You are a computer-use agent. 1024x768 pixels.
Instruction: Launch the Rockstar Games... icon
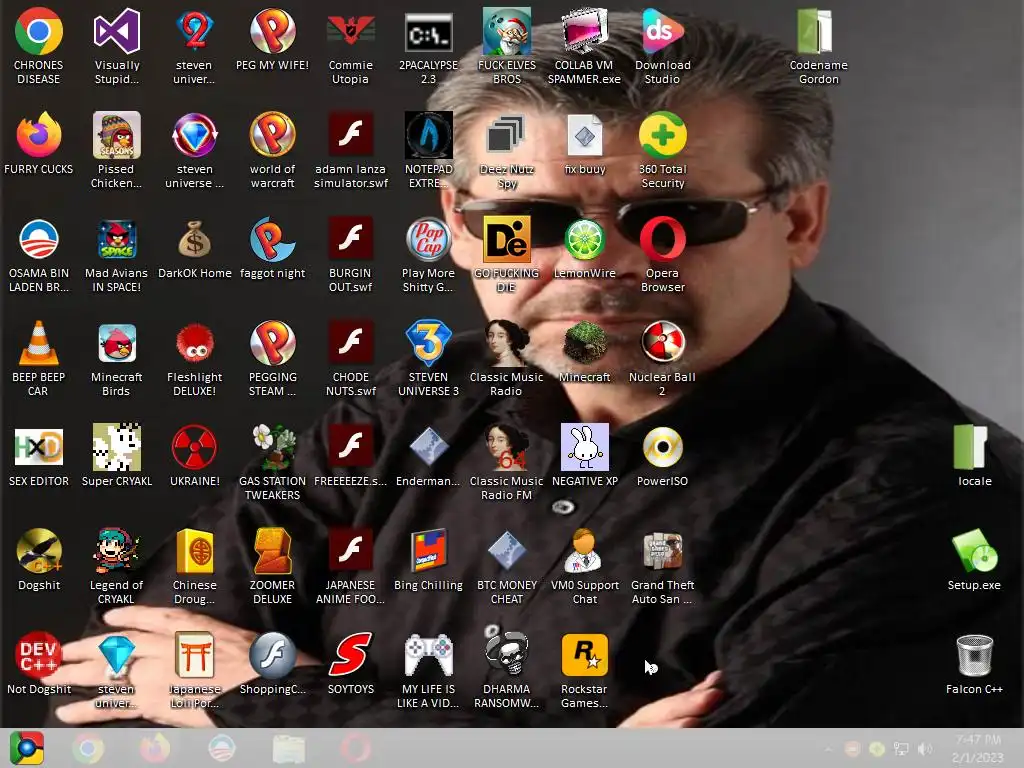pos(584,655)
